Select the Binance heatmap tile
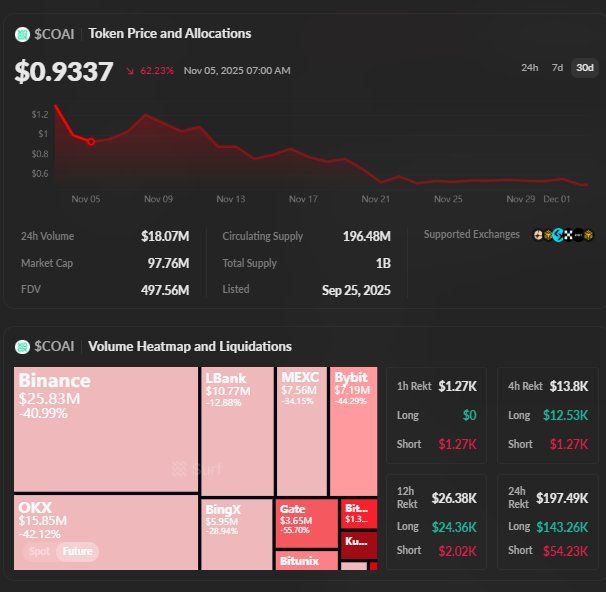606x592 pixels. click(106, 429)
